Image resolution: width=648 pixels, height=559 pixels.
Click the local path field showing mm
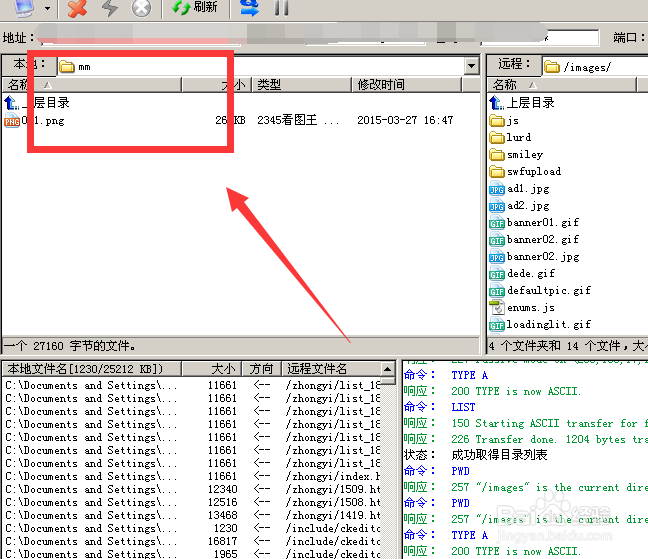point(261,66)
